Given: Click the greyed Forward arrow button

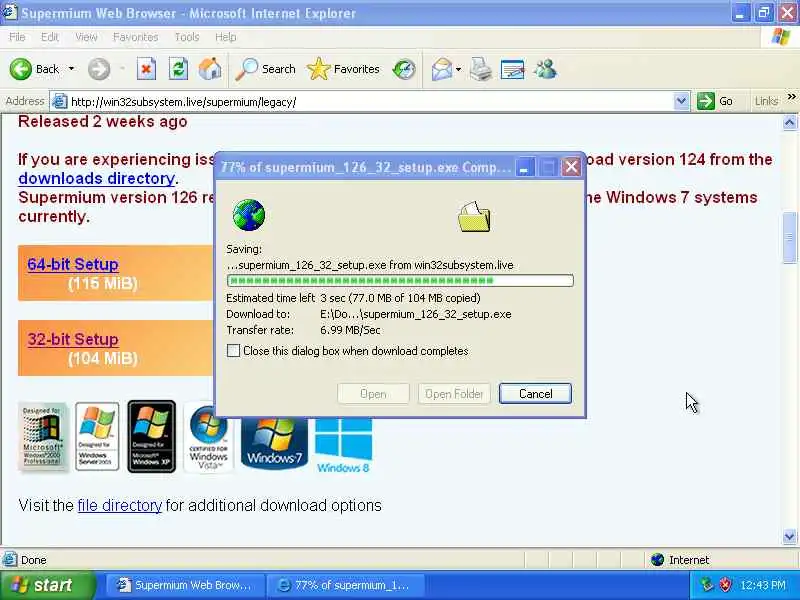Looking at the screenshot, I should [x=98, y=69].
